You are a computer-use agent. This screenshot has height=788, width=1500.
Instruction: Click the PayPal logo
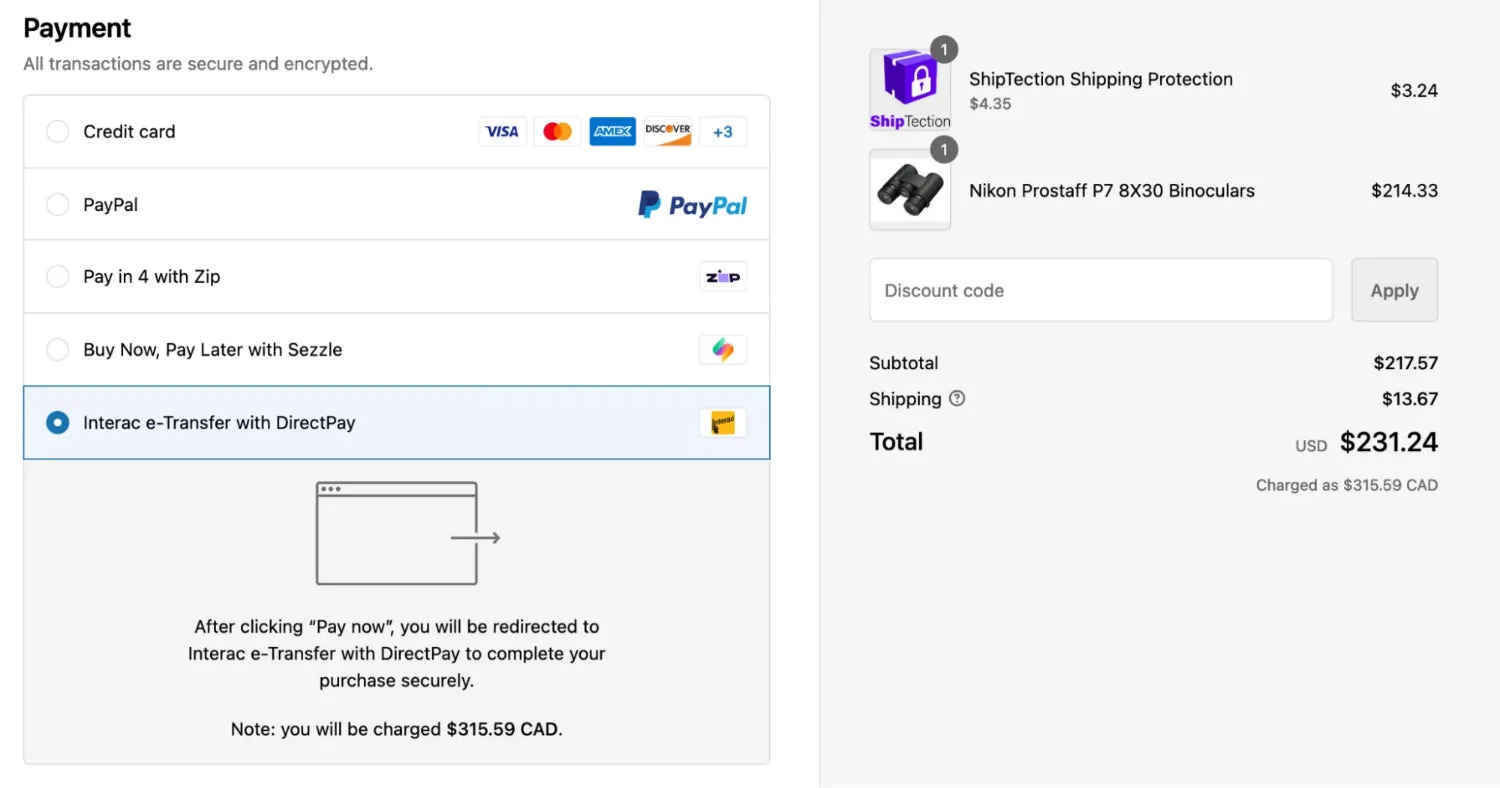[x=692, y=205]
